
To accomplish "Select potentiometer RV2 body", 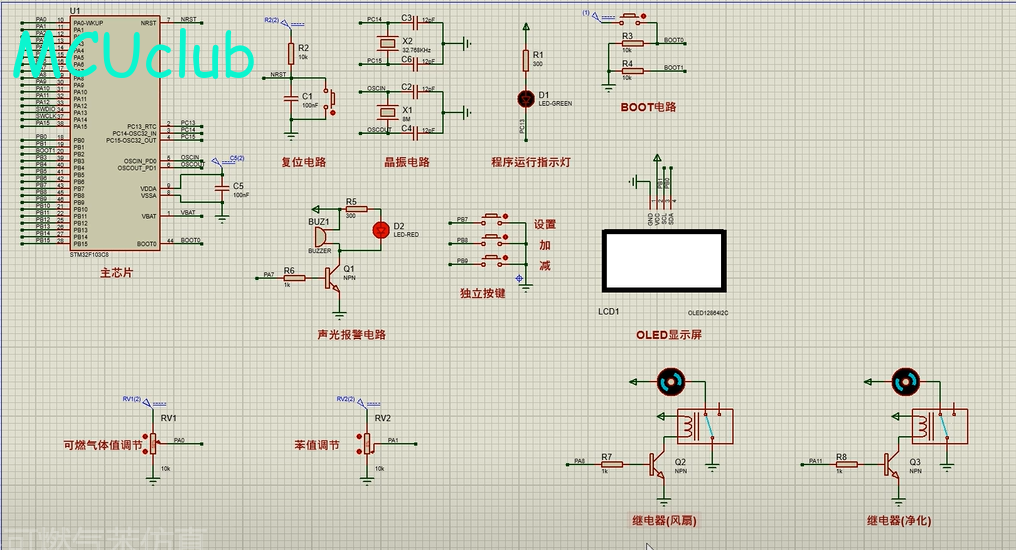I will tap(367, 444).
